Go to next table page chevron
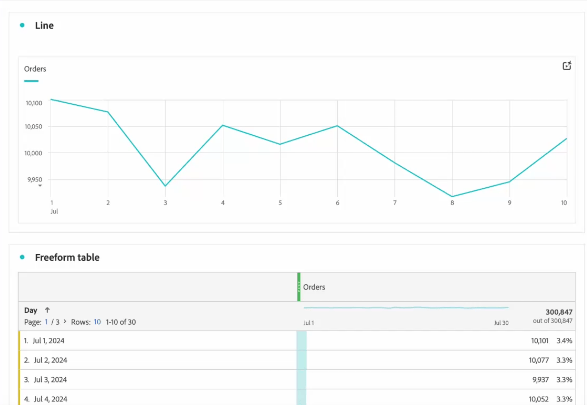The width and height of the screenshot is (587, 405). click(65, 322)
